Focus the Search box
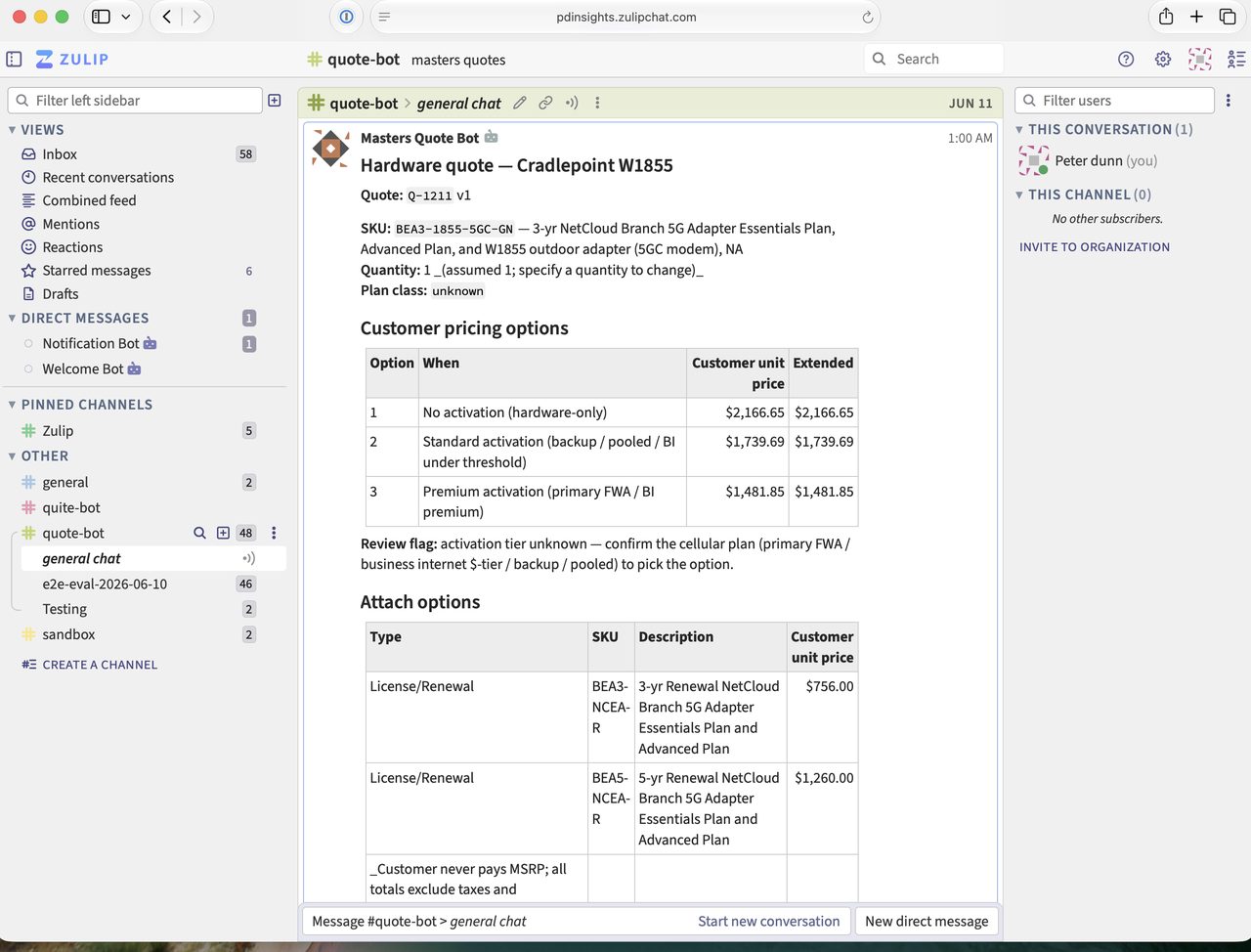The height and width of the screenshot is (952, 1251). [x=934, y=59]
